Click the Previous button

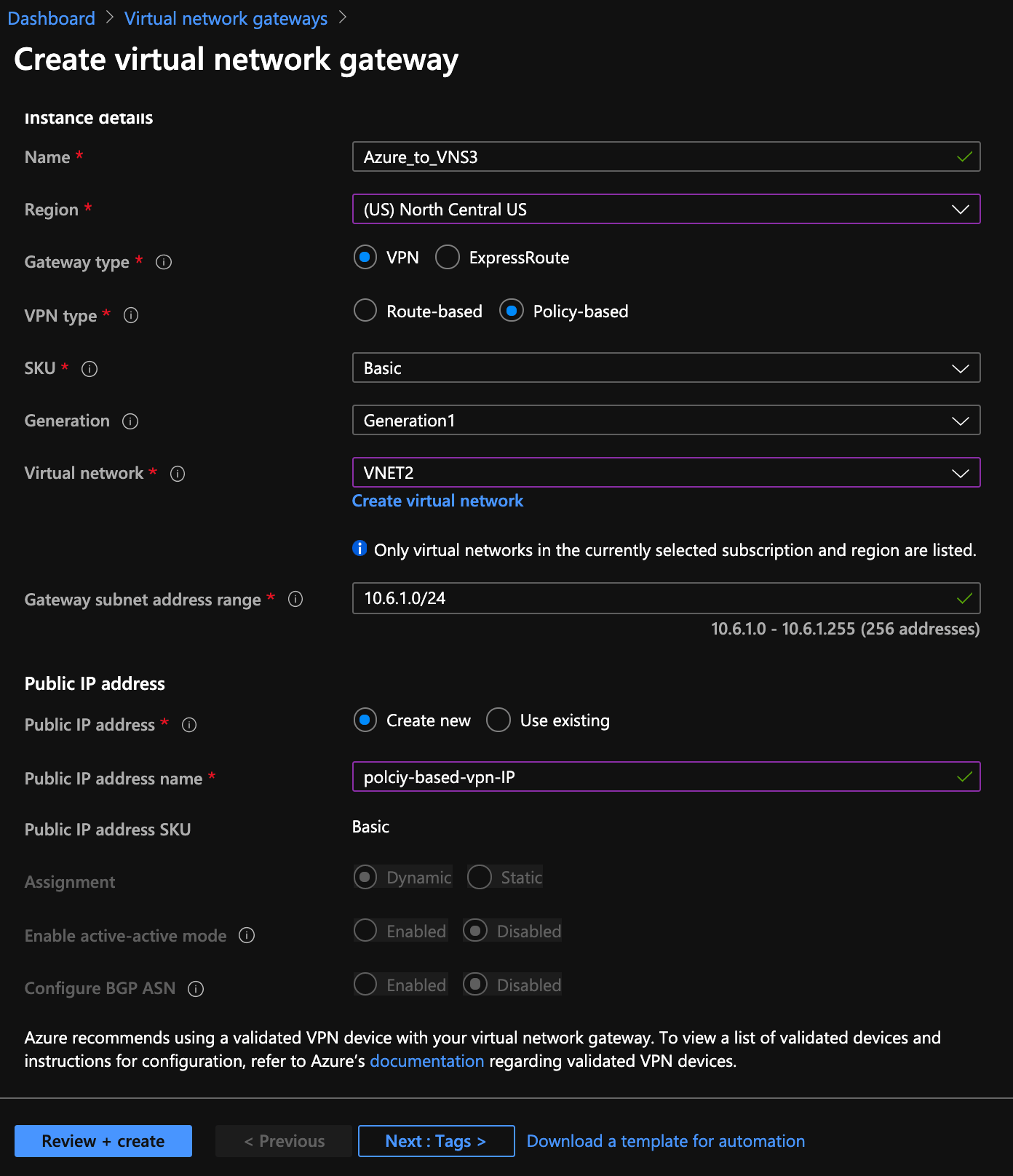pos(284,1141)
